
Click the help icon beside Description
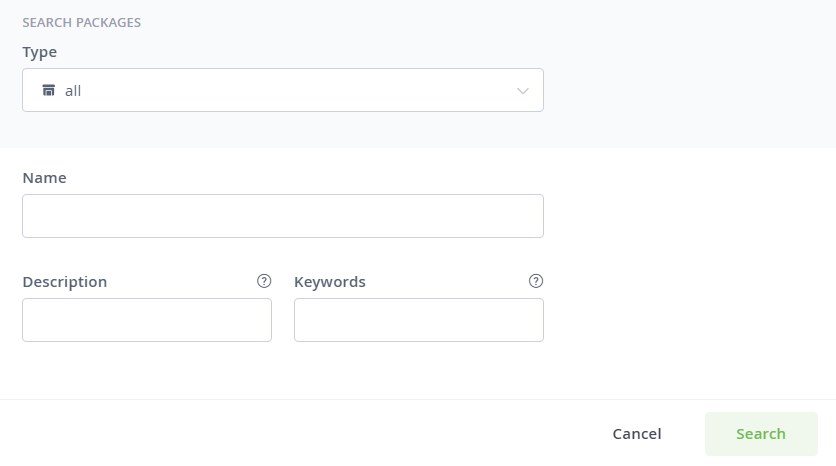[264, 281]
